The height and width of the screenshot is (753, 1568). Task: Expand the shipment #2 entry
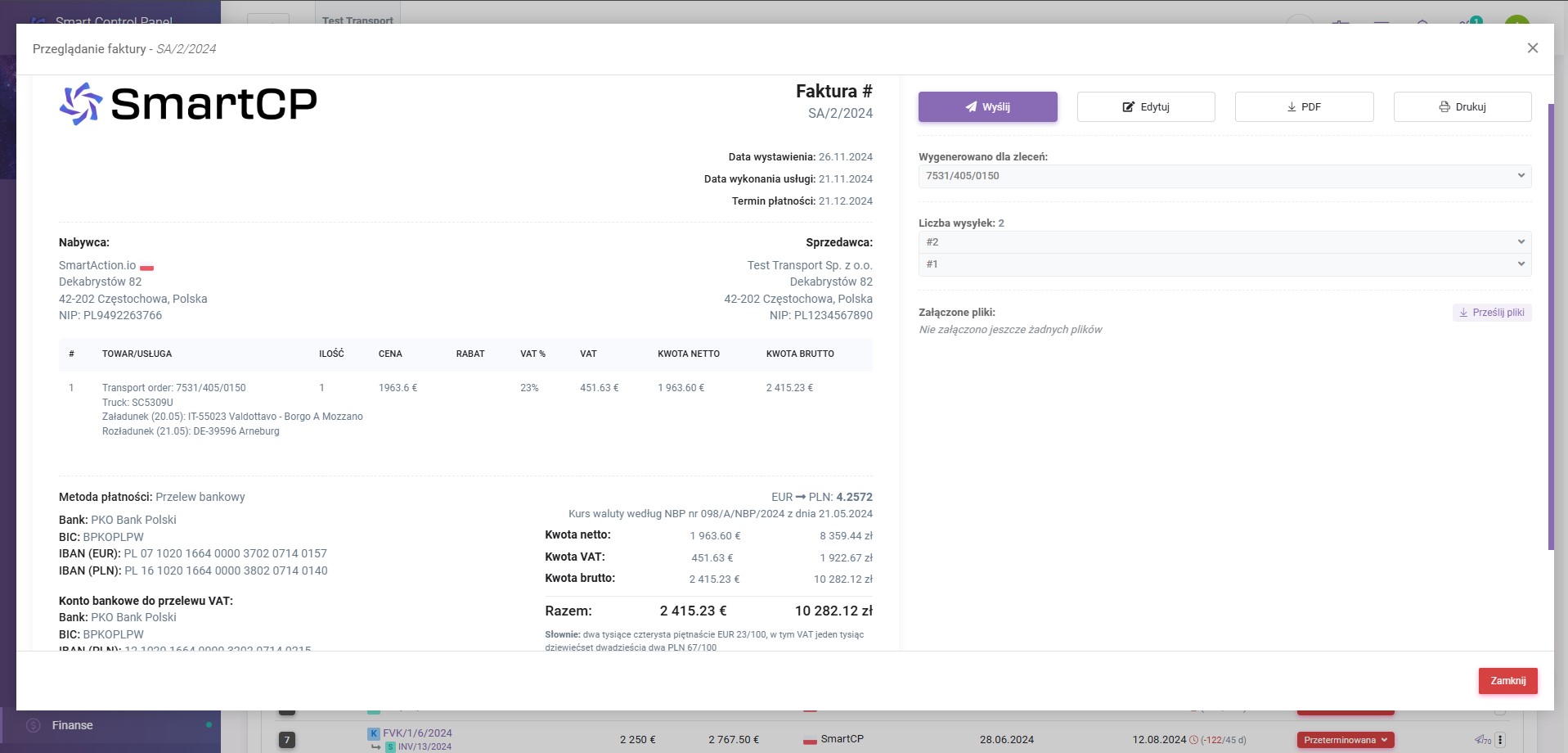[1224, 242]
